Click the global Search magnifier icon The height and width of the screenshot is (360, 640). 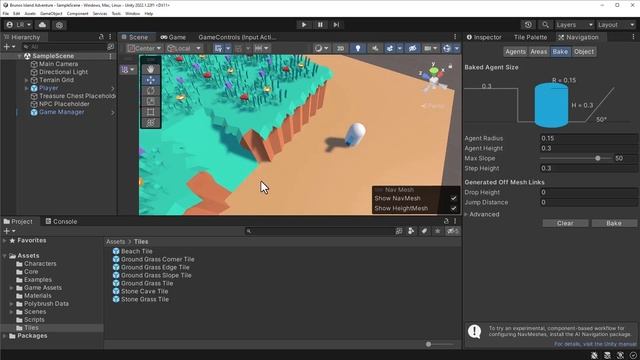[x=545, y=25]
